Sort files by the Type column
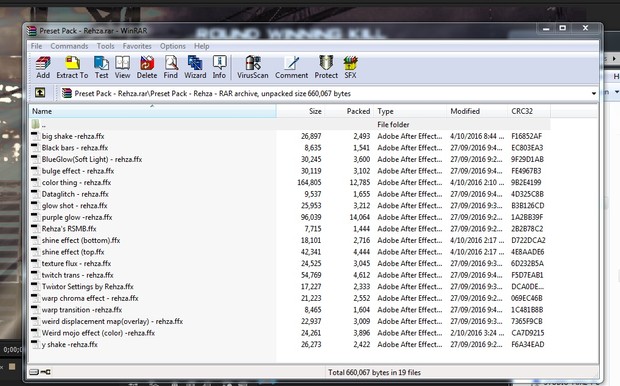The height and width of the screenshot is (386, 620). (x=410, y=111)
